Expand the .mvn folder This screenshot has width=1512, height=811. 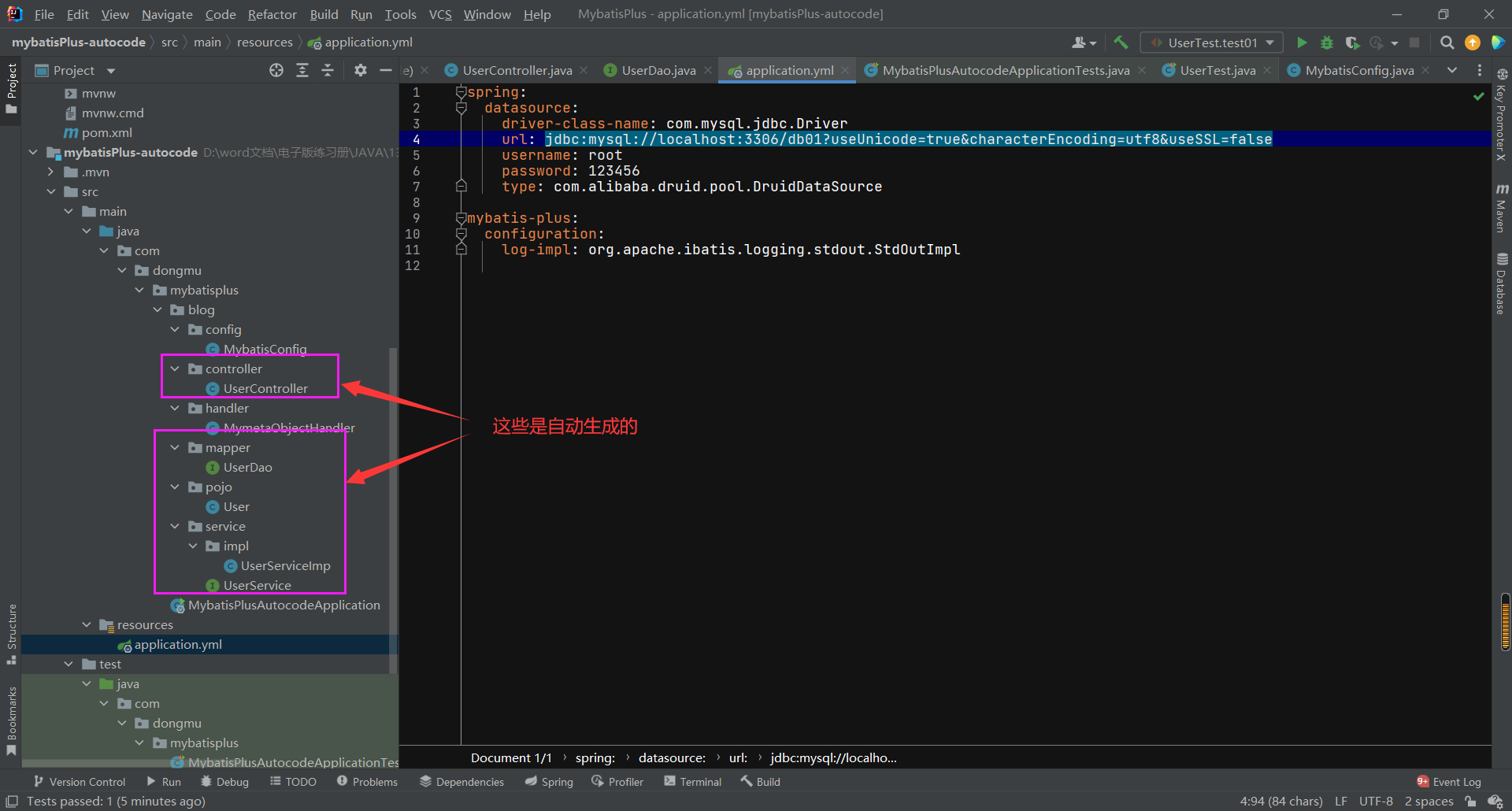pyautogui.click(x=50, y=172)
